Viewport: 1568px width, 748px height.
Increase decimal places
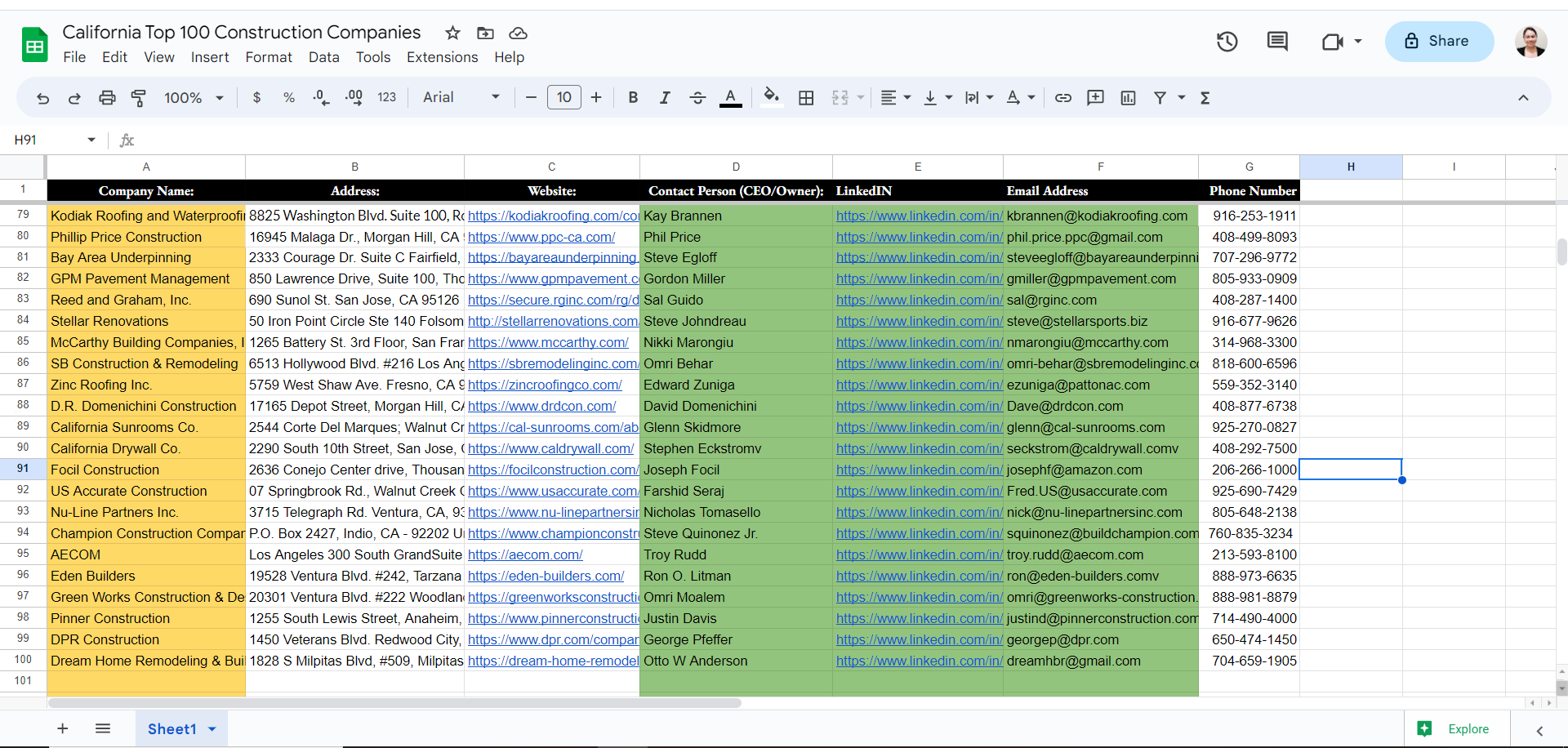[354, 98]
